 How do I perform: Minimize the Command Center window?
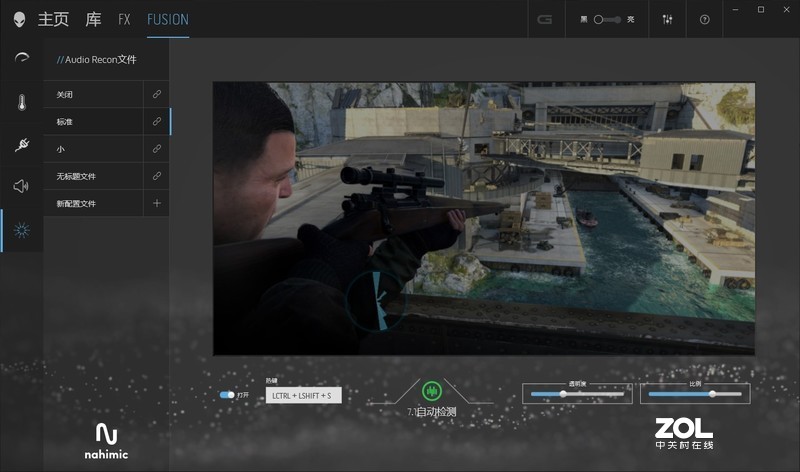[x=735, y=10]
